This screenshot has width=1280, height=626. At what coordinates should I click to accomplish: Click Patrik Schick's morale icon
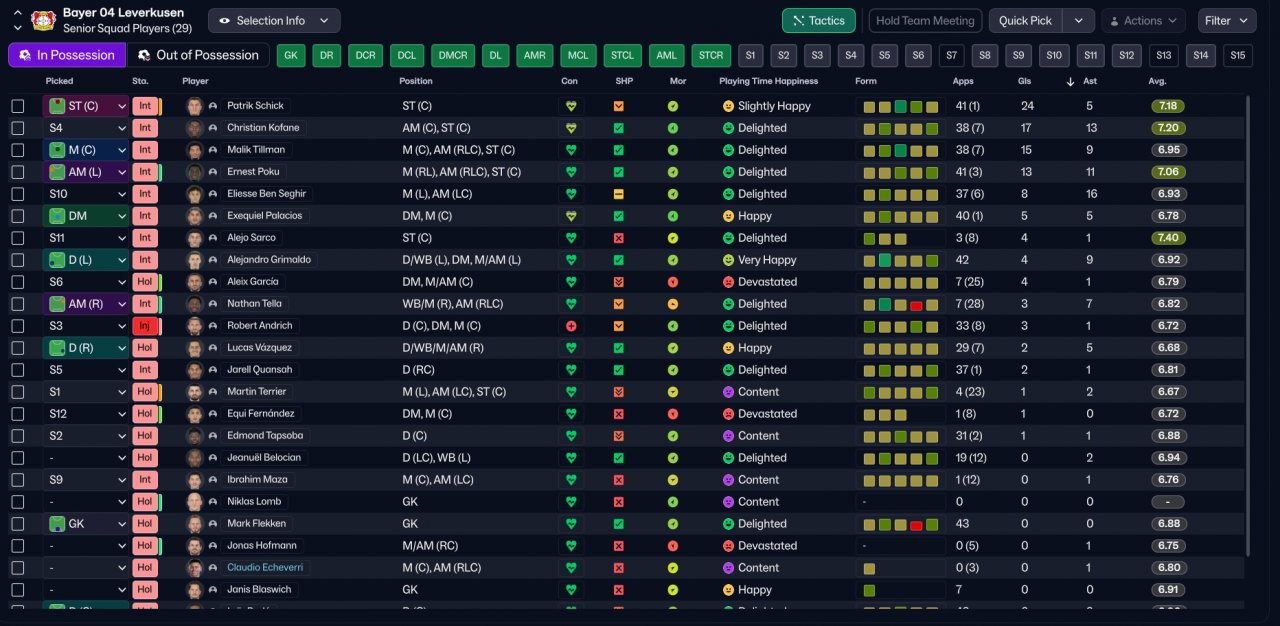673,106
